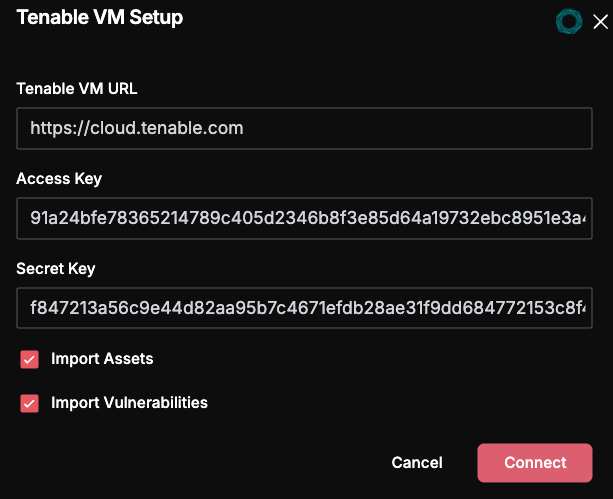Viewport: 613px width, 499px height.
Task: Click the red checkmark beside Import Vulnerabilities
Action: (29, 403)
